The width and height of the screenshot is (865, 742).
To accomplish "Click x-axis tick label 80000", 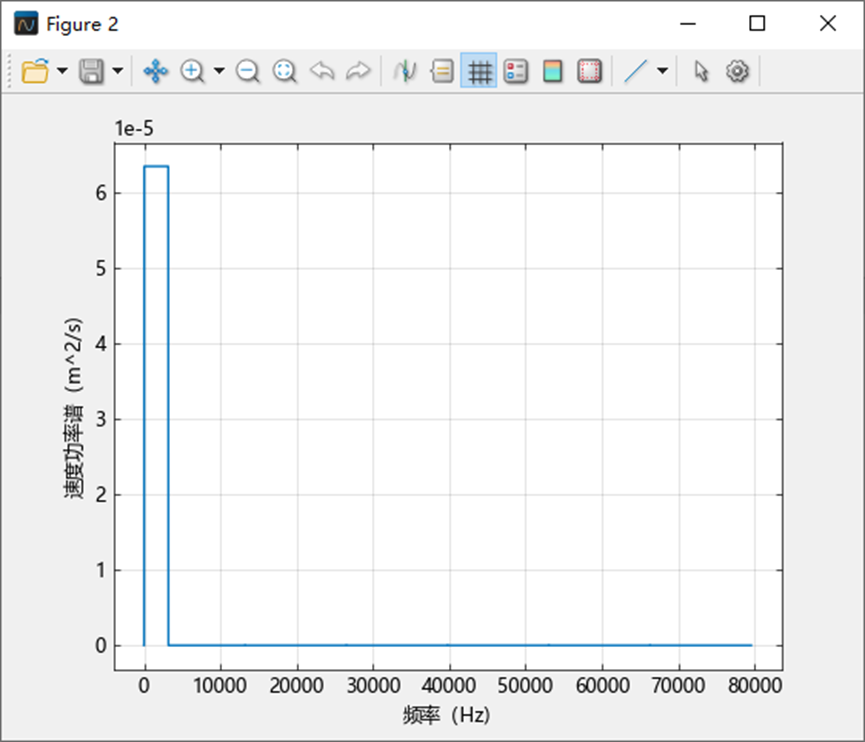I will pos(755,686).
